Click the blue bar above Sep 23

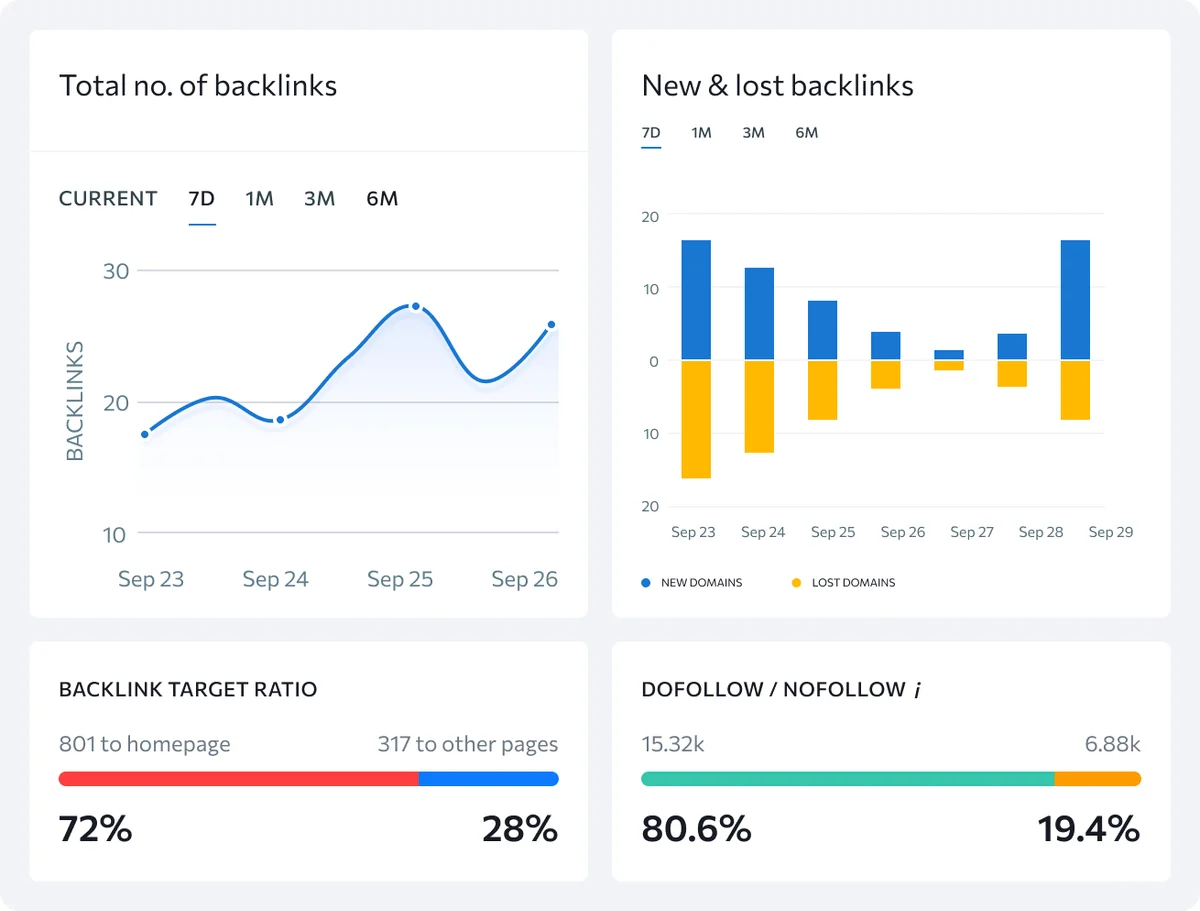click(x=694, y=298)
